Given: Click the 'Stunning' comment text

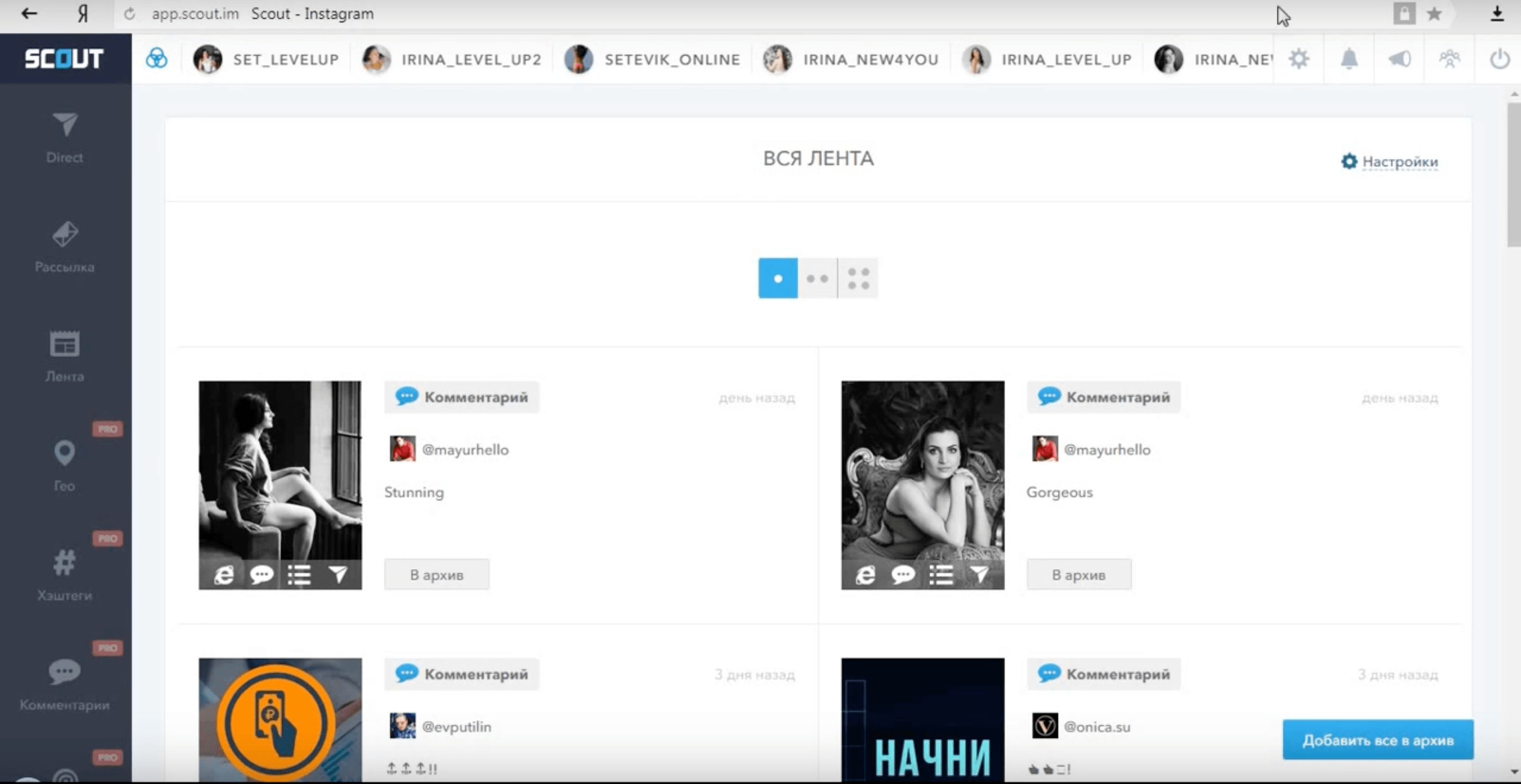Looking at the screenshot, I should [414, 492].
